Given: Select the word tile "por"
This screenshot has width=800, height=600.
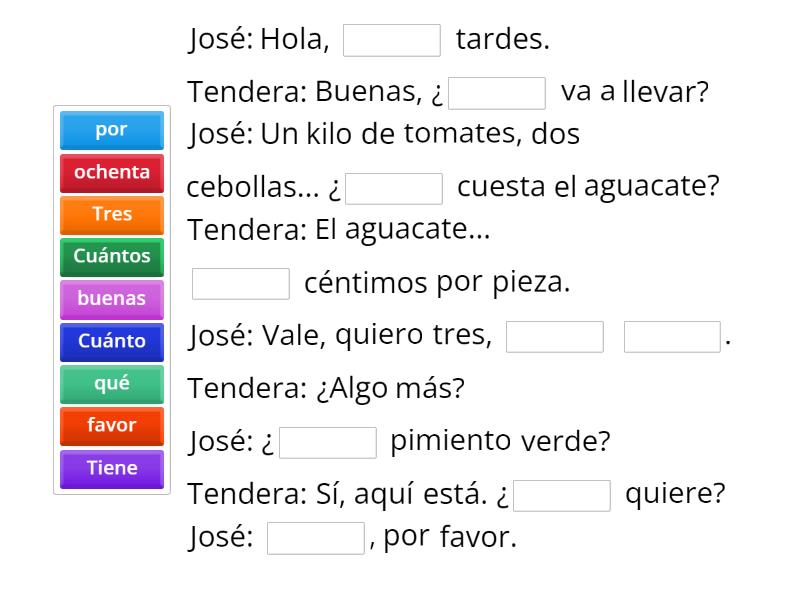Looking at the screenshot, I should [111, 129].
